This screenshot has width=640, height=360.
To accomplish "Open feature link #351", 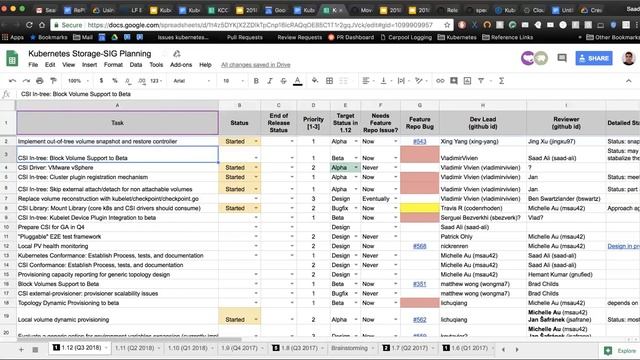I will (x=419, y=284).
